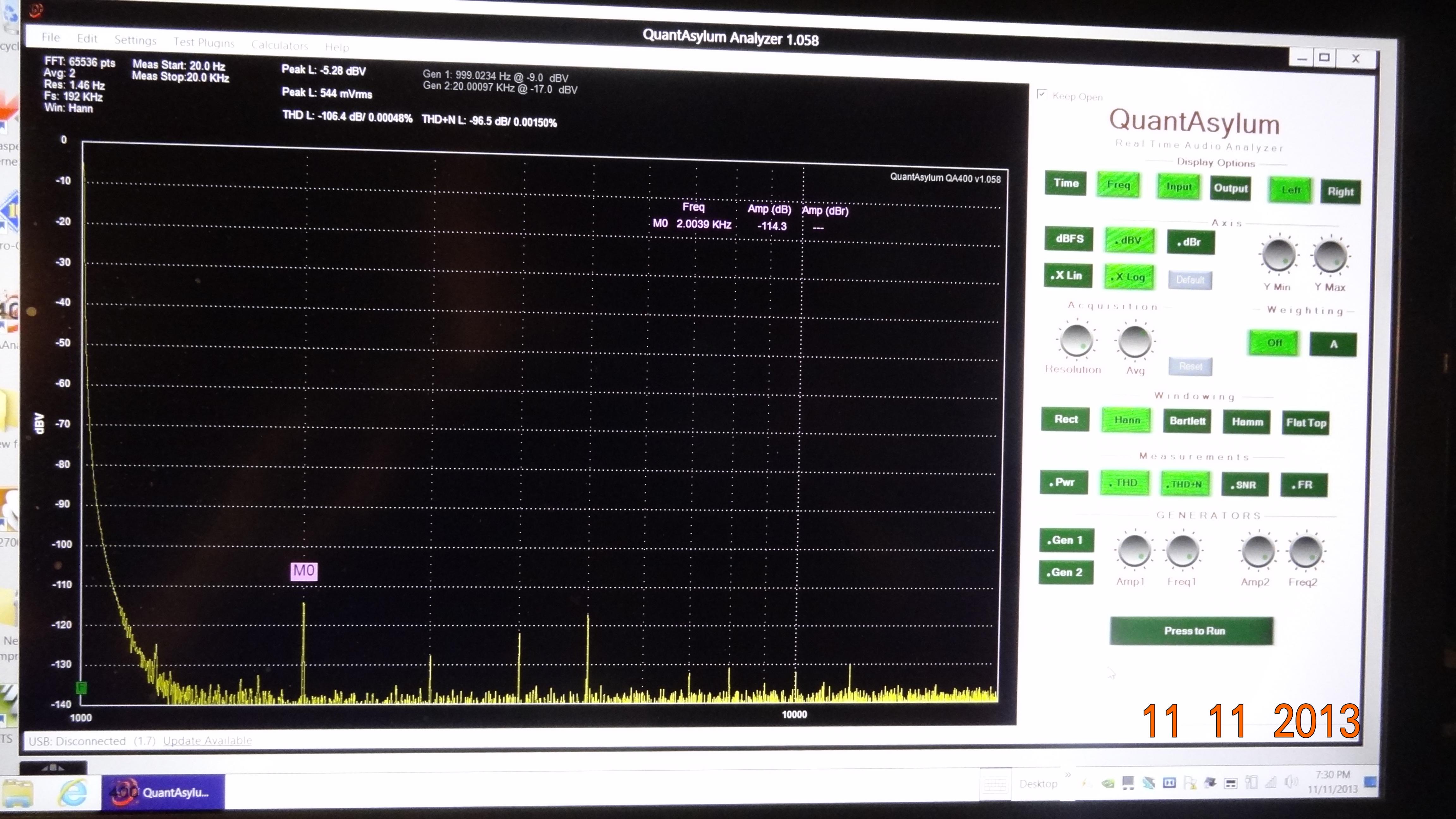Enable generator Gen 1
This screenshot has width=1456, height=819.
[x=1067, y=540]
